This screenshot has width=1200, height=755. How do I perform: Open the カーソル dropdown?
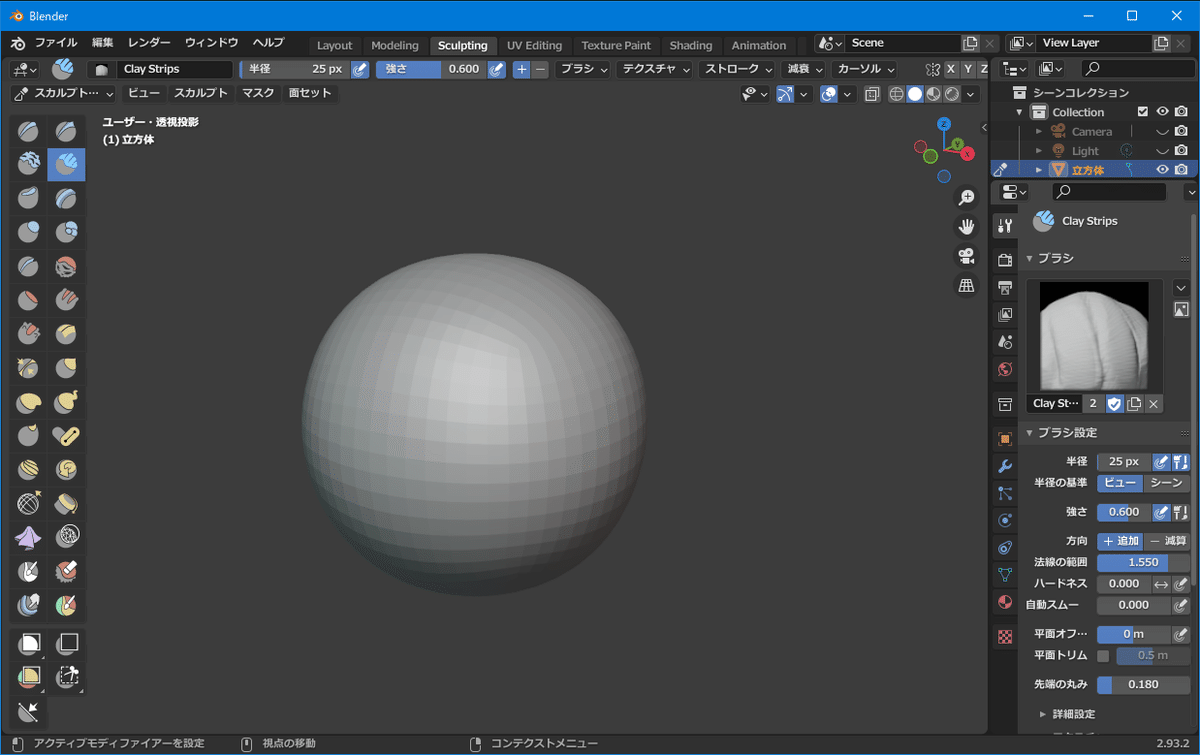coord(864,69)
